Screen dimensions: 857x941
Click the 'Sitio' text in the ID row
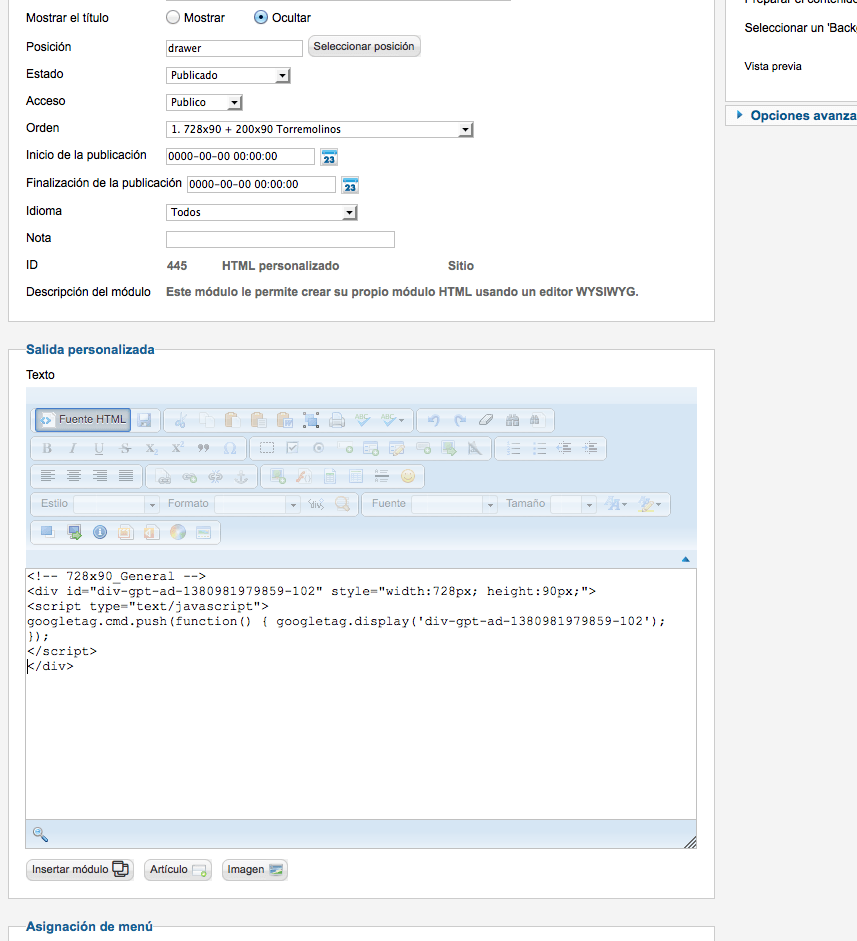point(461,266)
